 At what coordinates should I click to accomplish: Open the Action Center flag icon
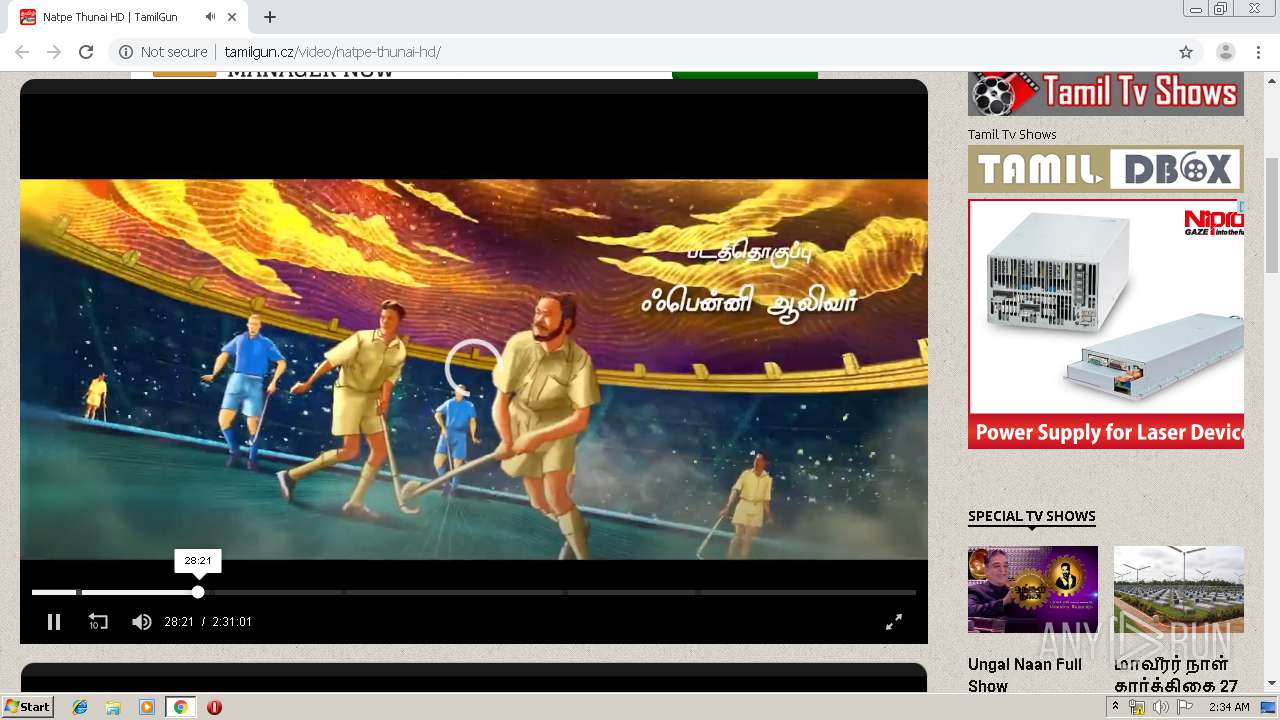[1184, 707]
